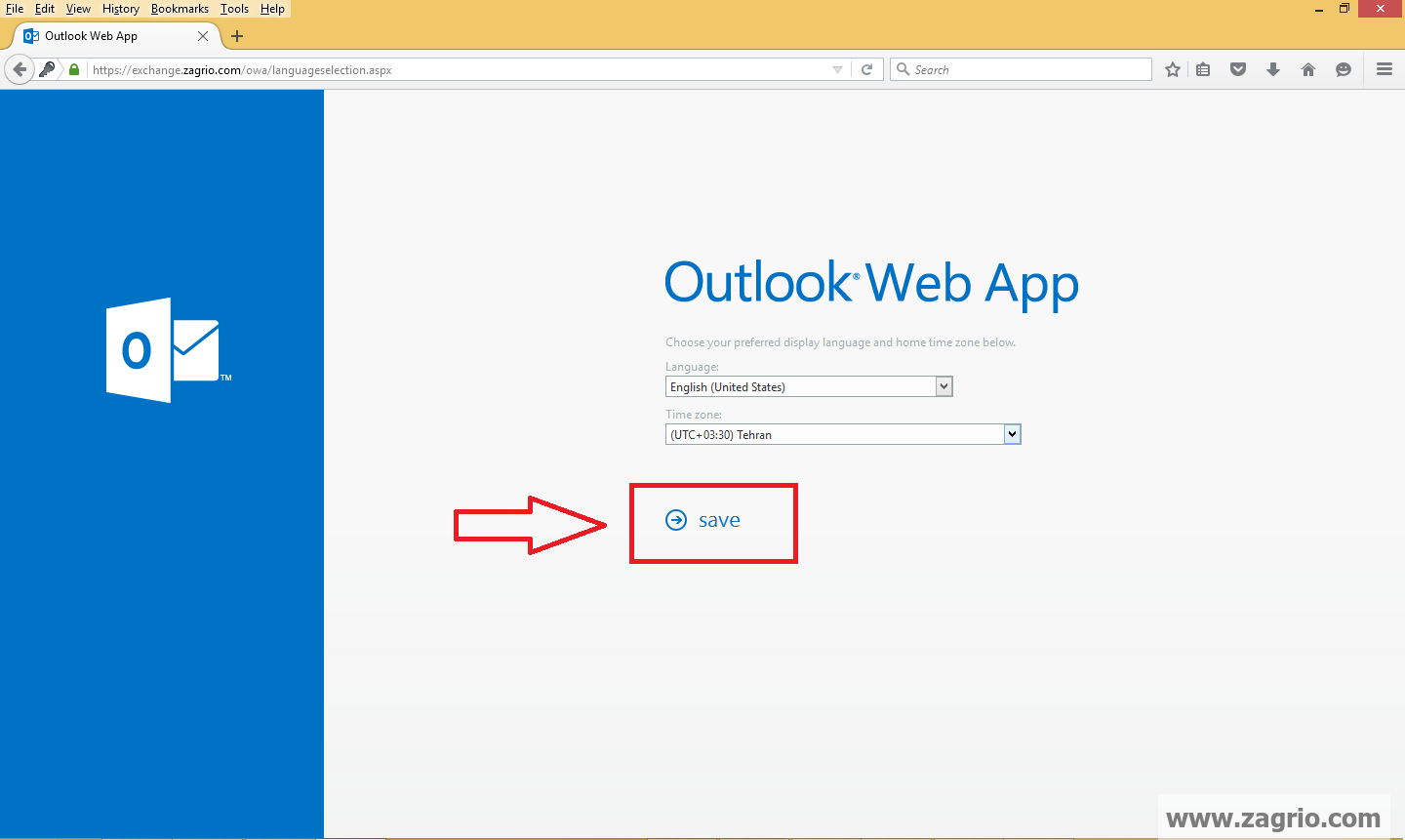This screenshot has height=840, width=1405.
Task: Minimize the Firefox window
Action: coord(1318,9)
